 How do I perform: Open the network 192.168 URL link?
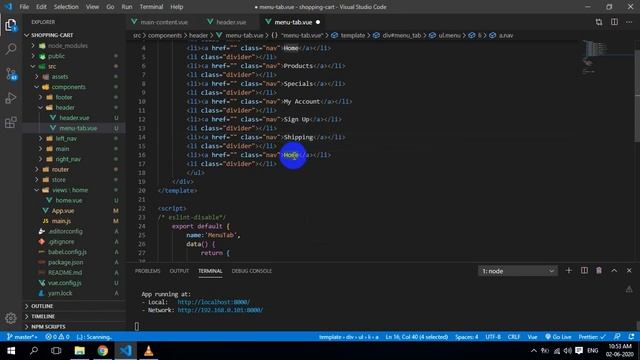(x=220, y=310)
